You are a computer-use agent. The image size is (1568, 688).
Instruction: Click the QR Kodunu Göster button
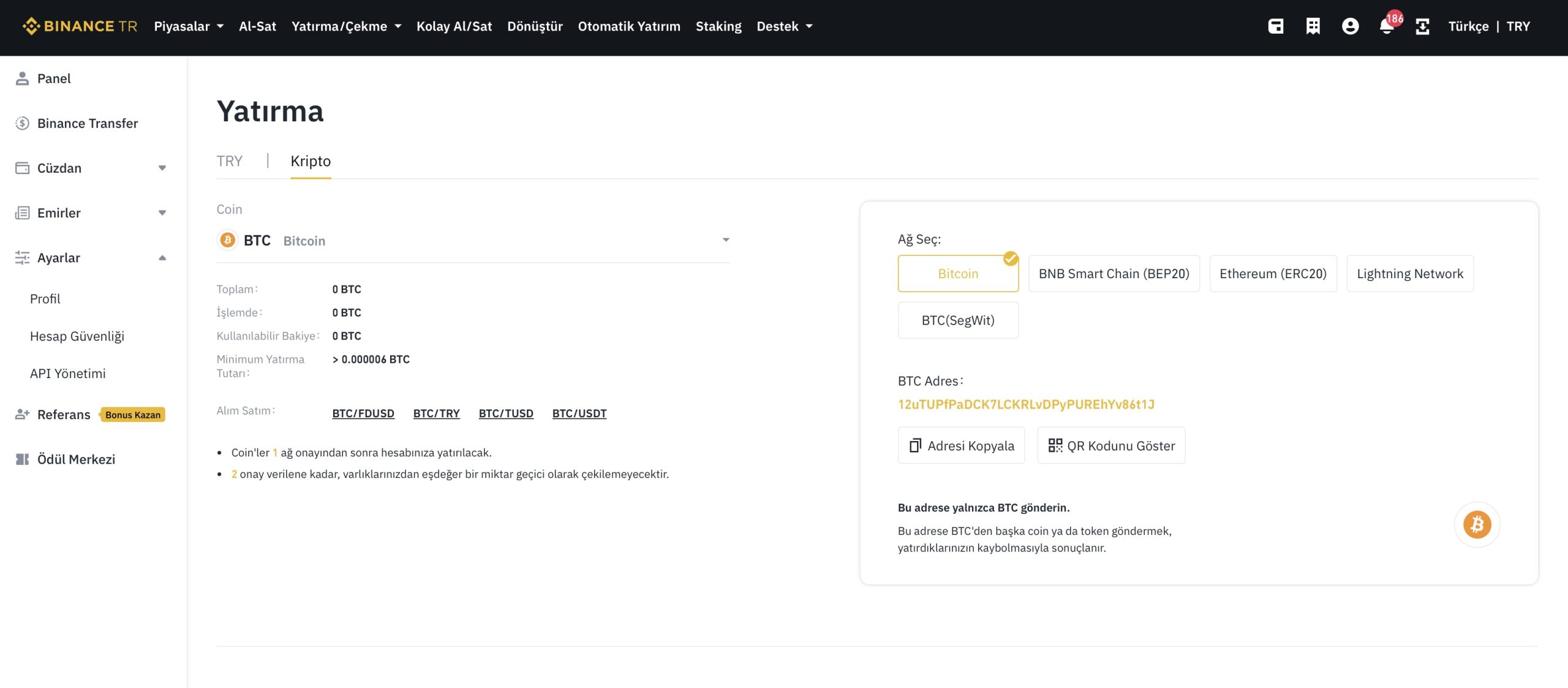(1111, 445)
